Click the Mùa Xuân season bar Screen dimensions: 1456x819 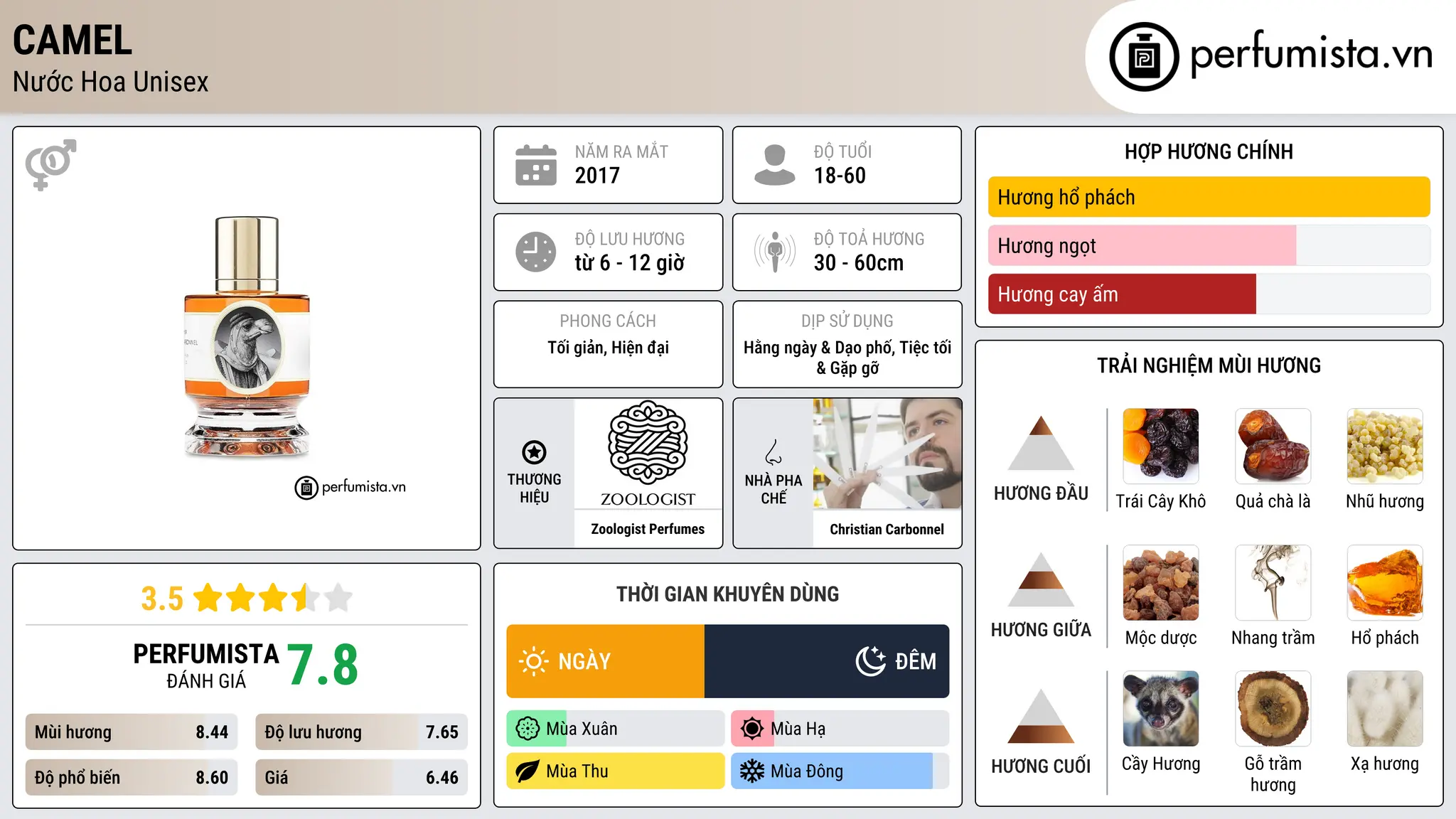tap(616, 729)
